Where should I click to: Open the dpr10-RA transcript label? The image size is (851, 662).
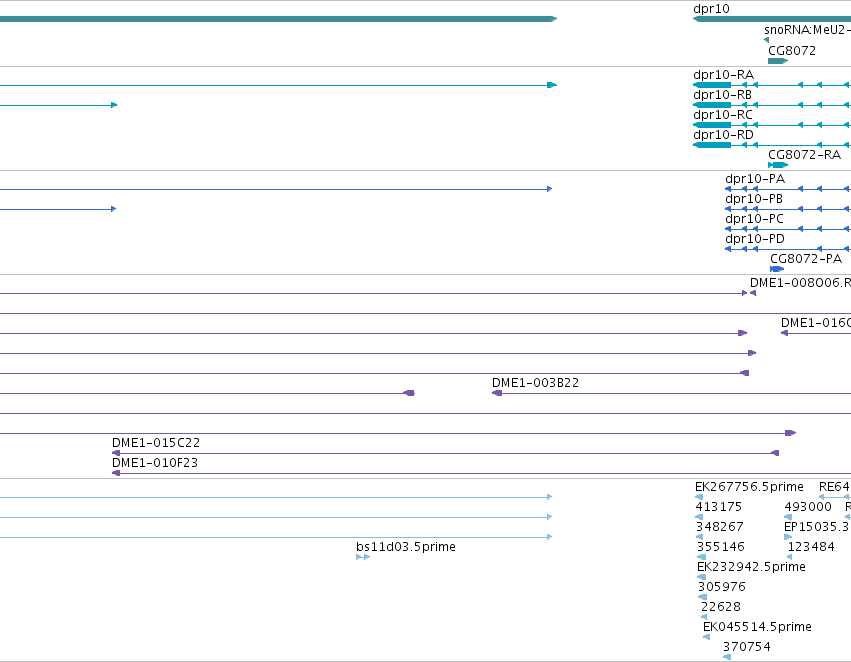click(x=723, y=74)
